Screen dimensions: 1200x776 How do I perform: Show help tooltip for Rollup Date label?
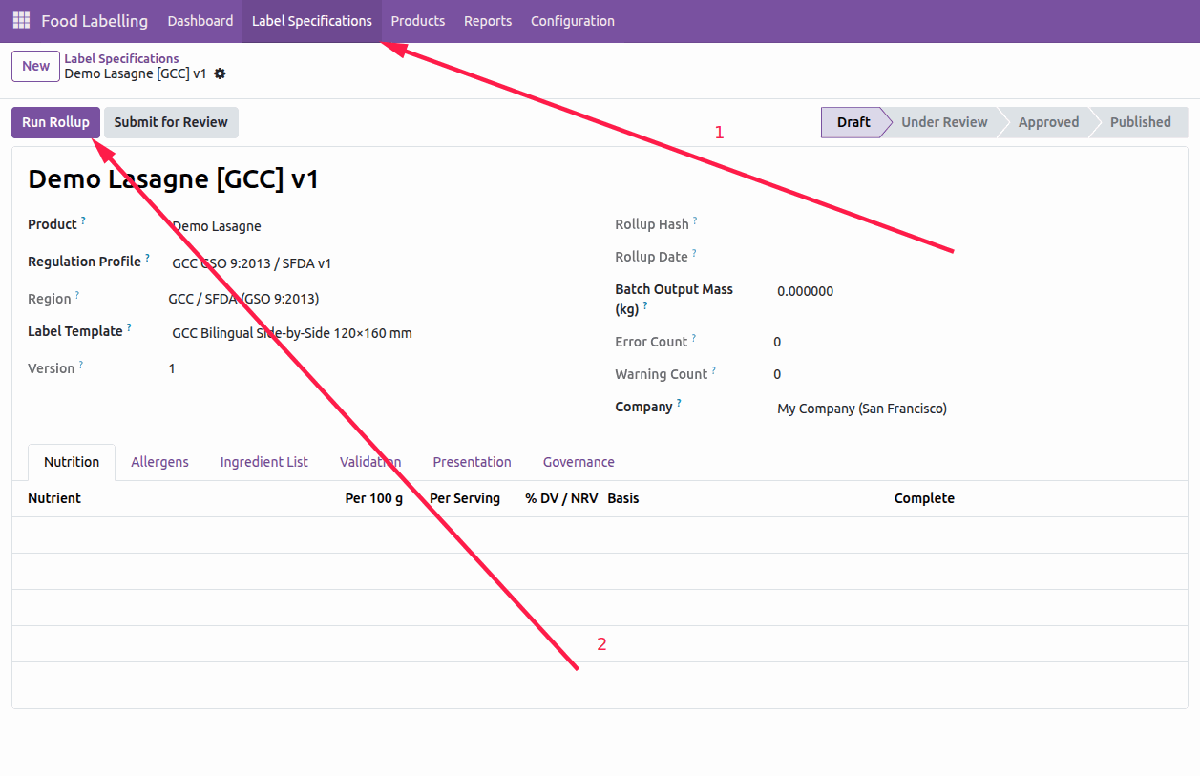[x=694, y=253]
